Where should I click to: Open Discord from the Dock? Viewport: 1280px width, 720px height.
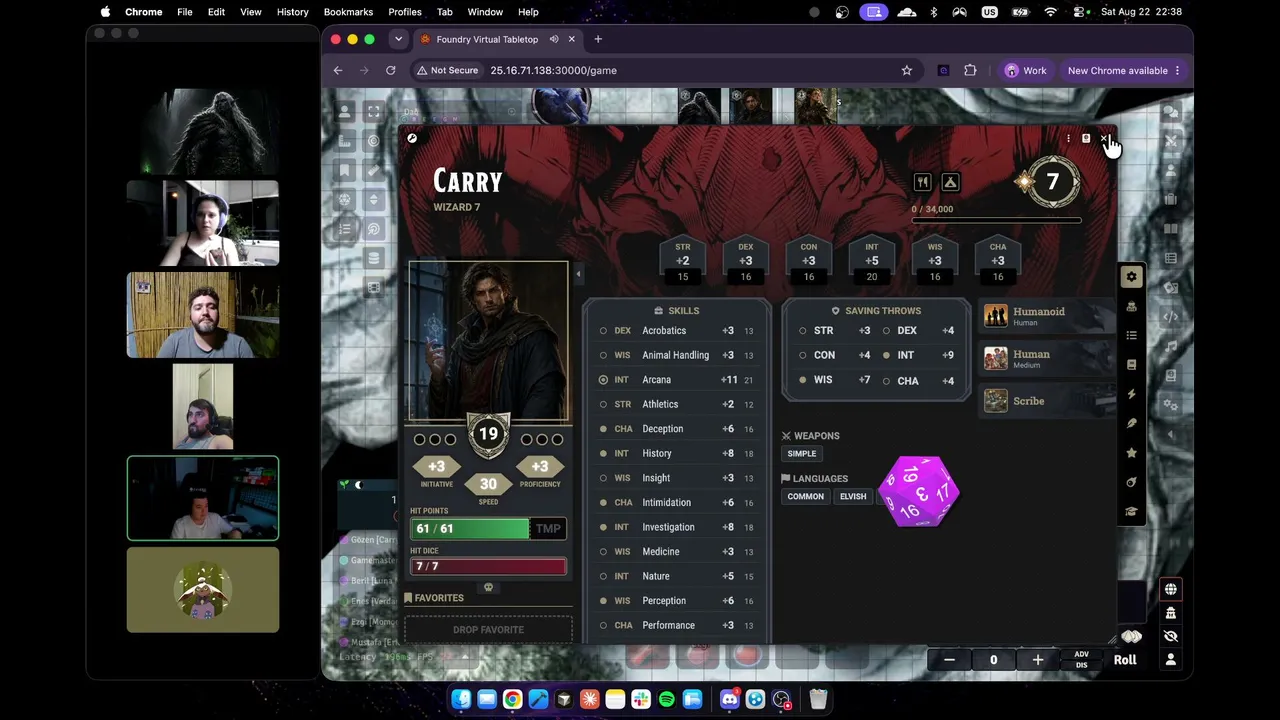tap(730, 699)
